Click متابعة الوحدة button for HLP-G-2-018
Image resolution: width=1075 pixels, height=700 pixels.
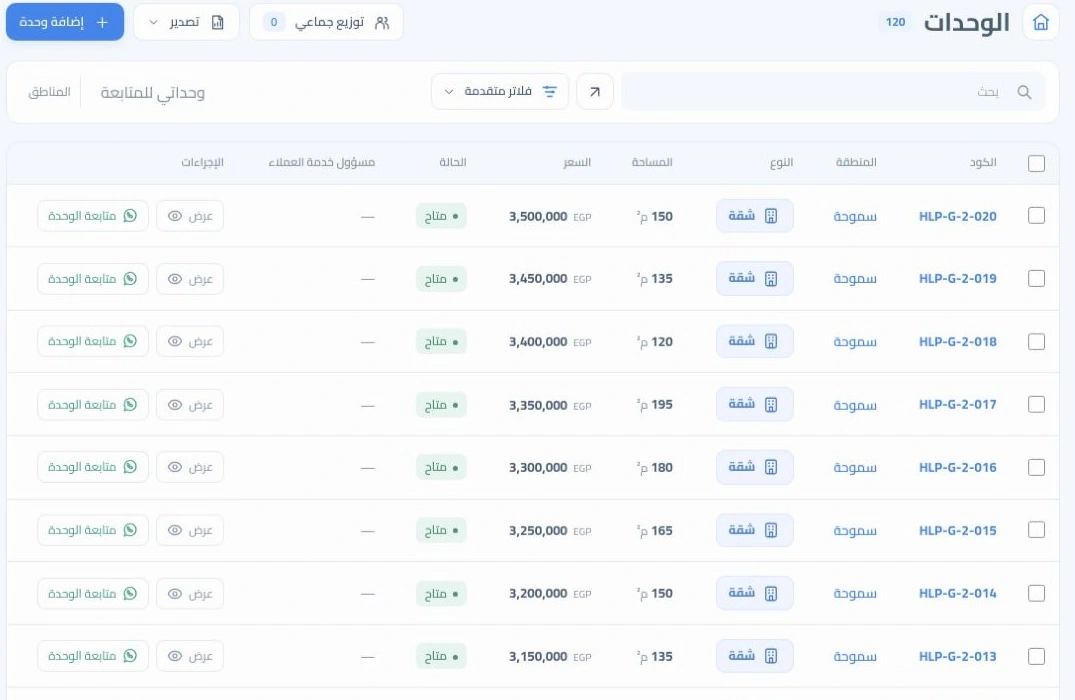coord(93,341)
